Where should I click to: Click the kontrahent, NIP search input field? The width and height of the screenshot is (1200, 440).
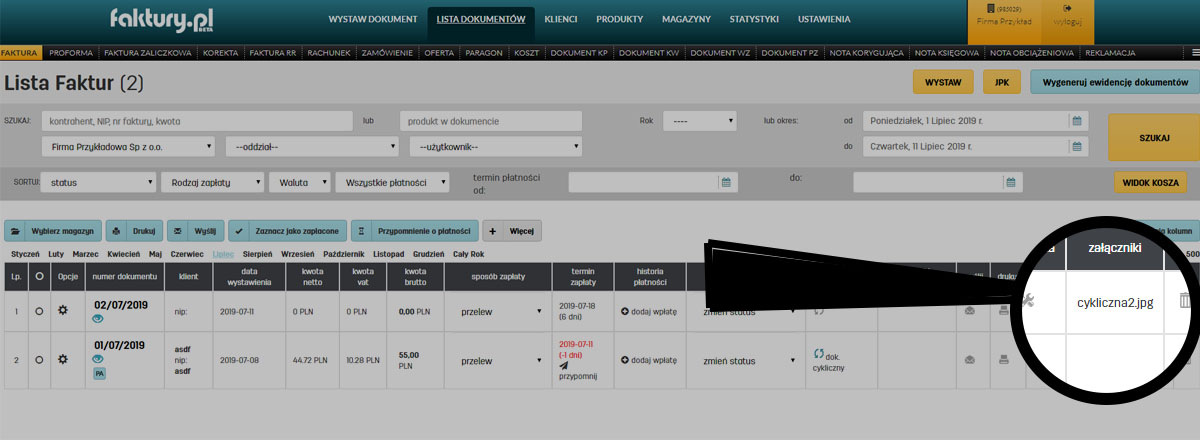pyautogui.click(x=197, y=121)
